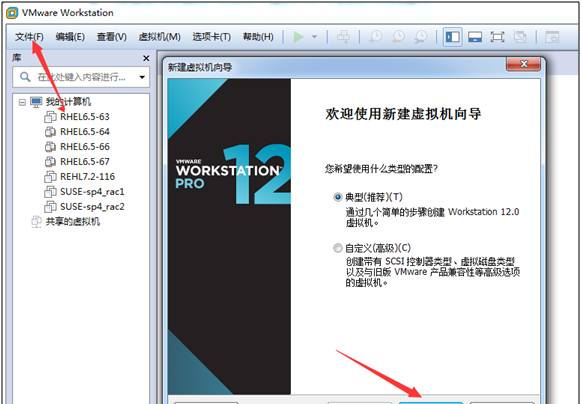Open the 查看(V) menu

pyautogui.click(x=111, y=37)
